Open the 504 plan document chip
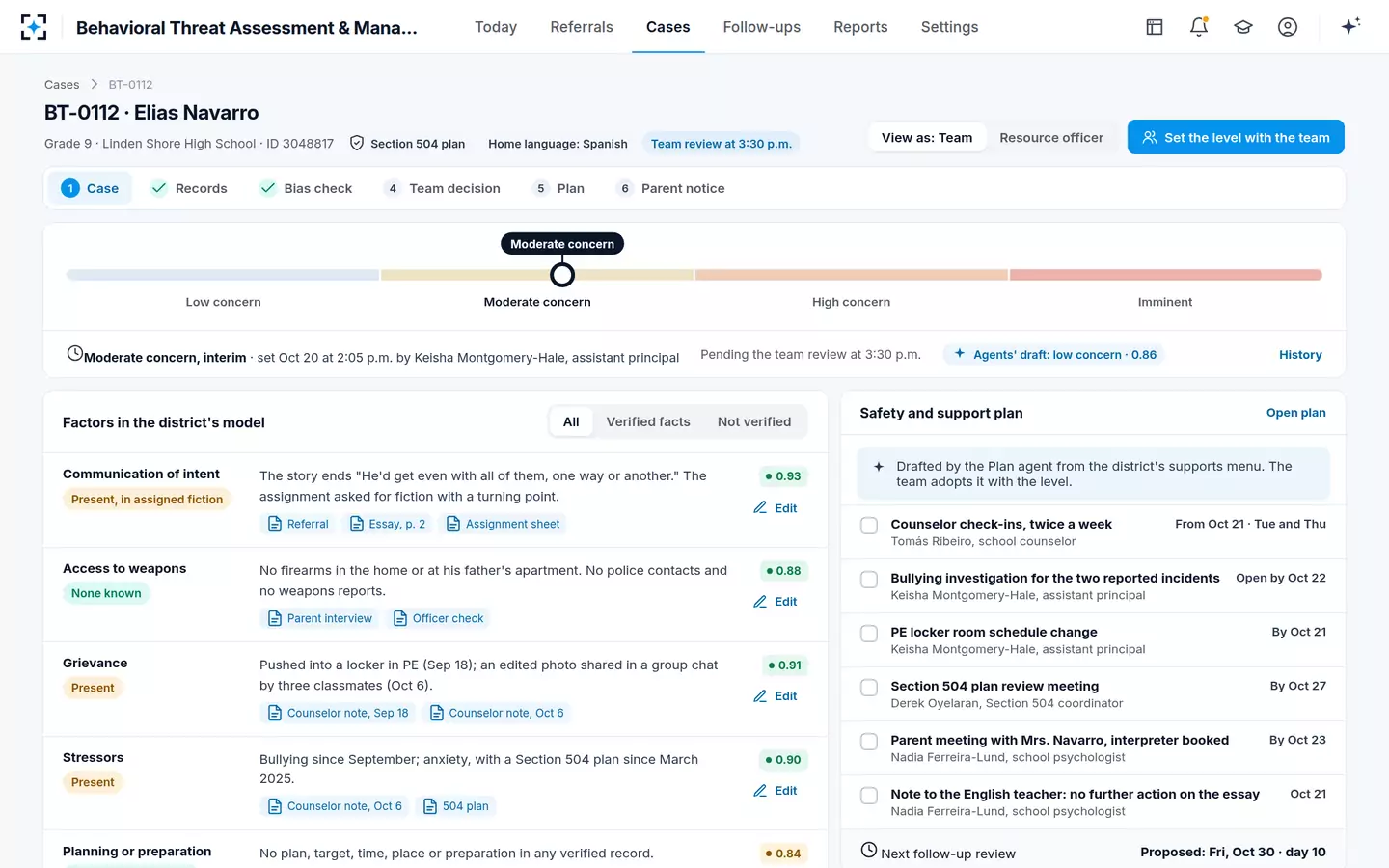Image resolution: width=1389 pixels, height=868 pixels. [456, 806]
